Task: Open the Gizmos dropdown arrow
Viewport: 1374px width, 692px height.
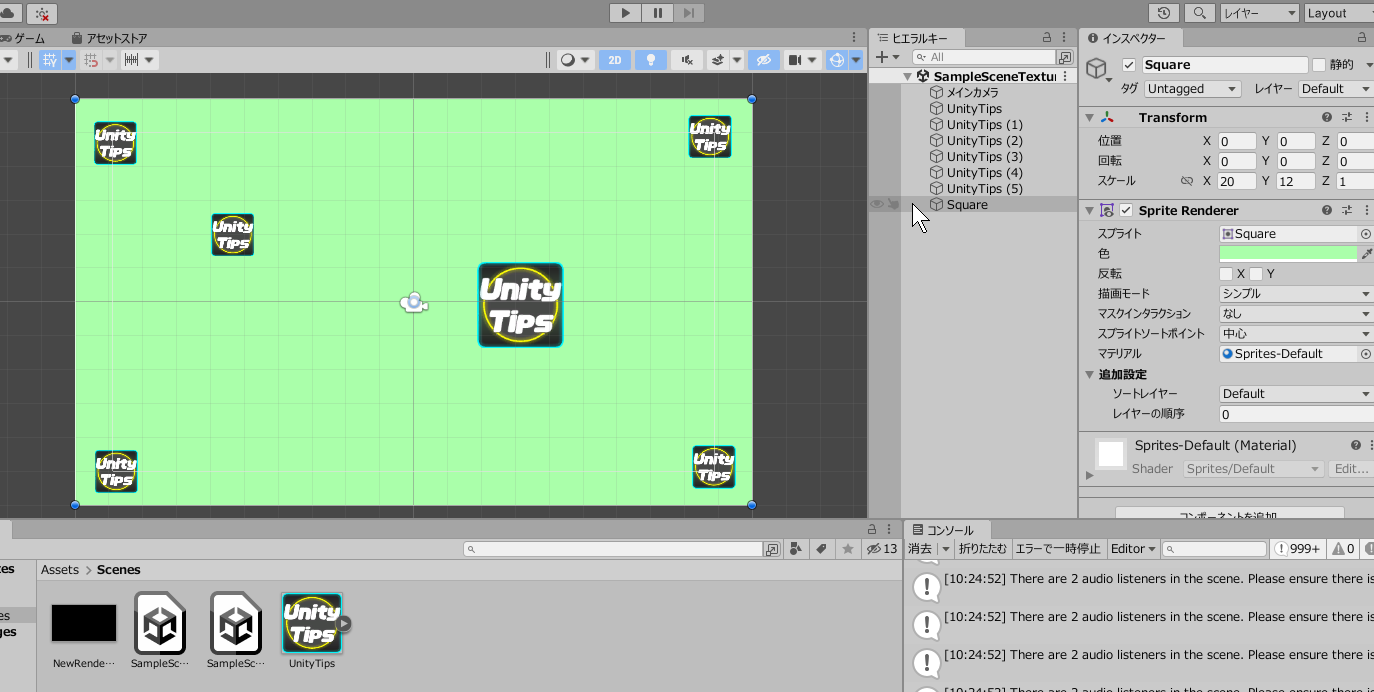Action: [856, 60]
